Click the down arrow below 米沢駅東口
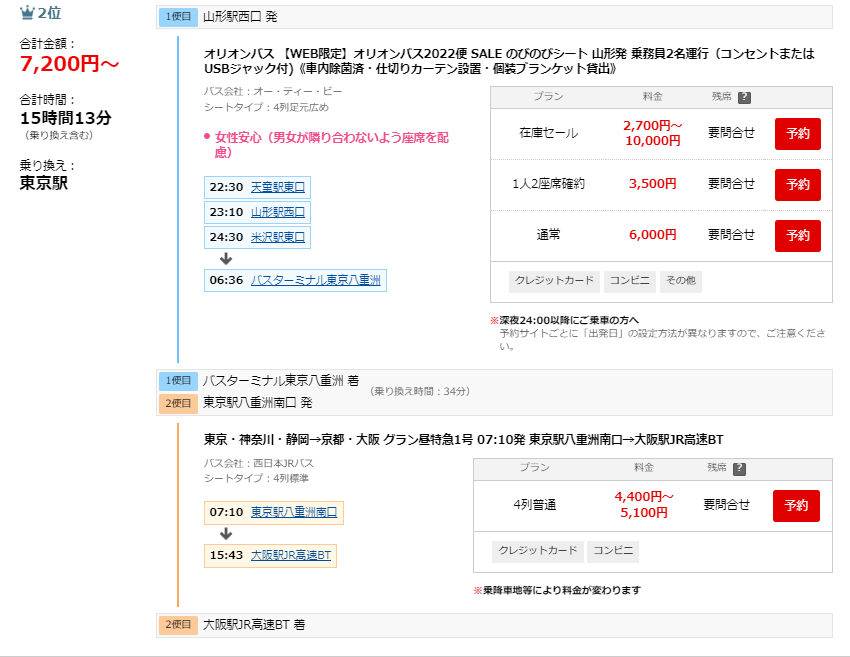This screenshot has height=657, width=850. click(226, 258)
